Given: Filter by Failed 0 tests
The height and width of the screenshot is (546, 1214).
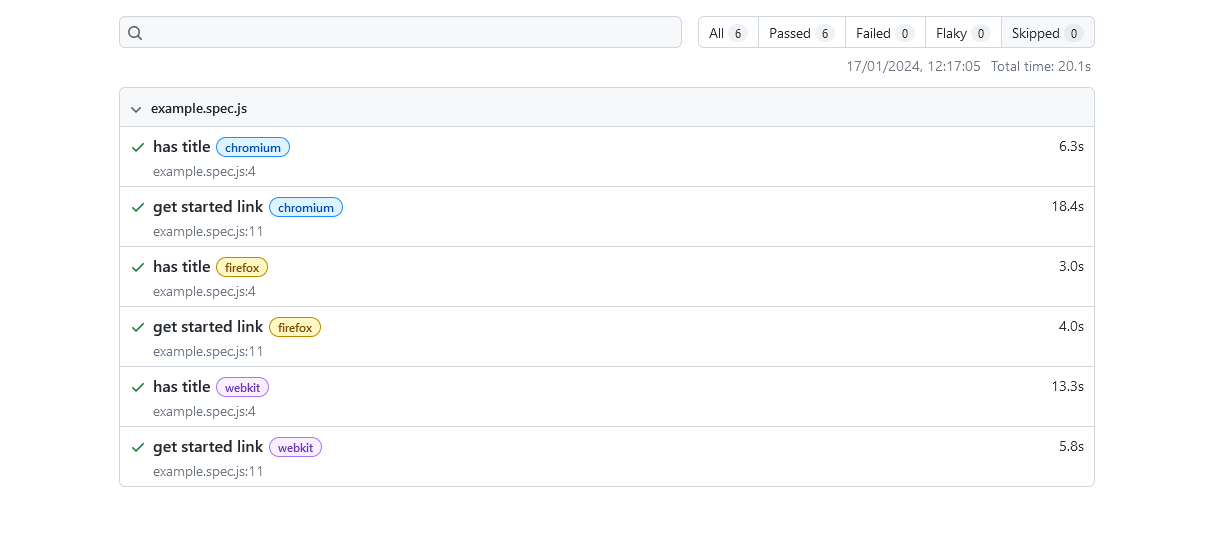Looking at the screenshot, I should click(x=885, y=33).
